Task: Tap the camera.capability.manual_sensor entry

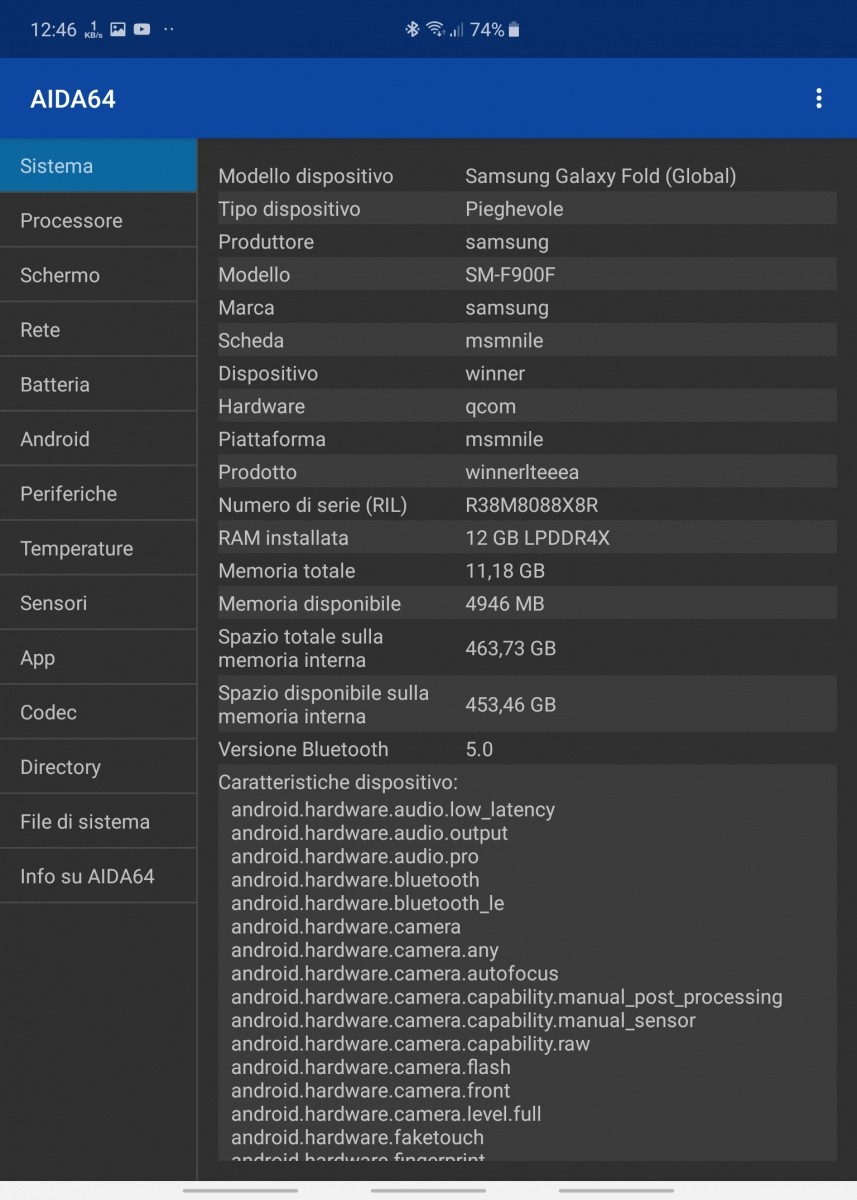Action: (463, 1021)
